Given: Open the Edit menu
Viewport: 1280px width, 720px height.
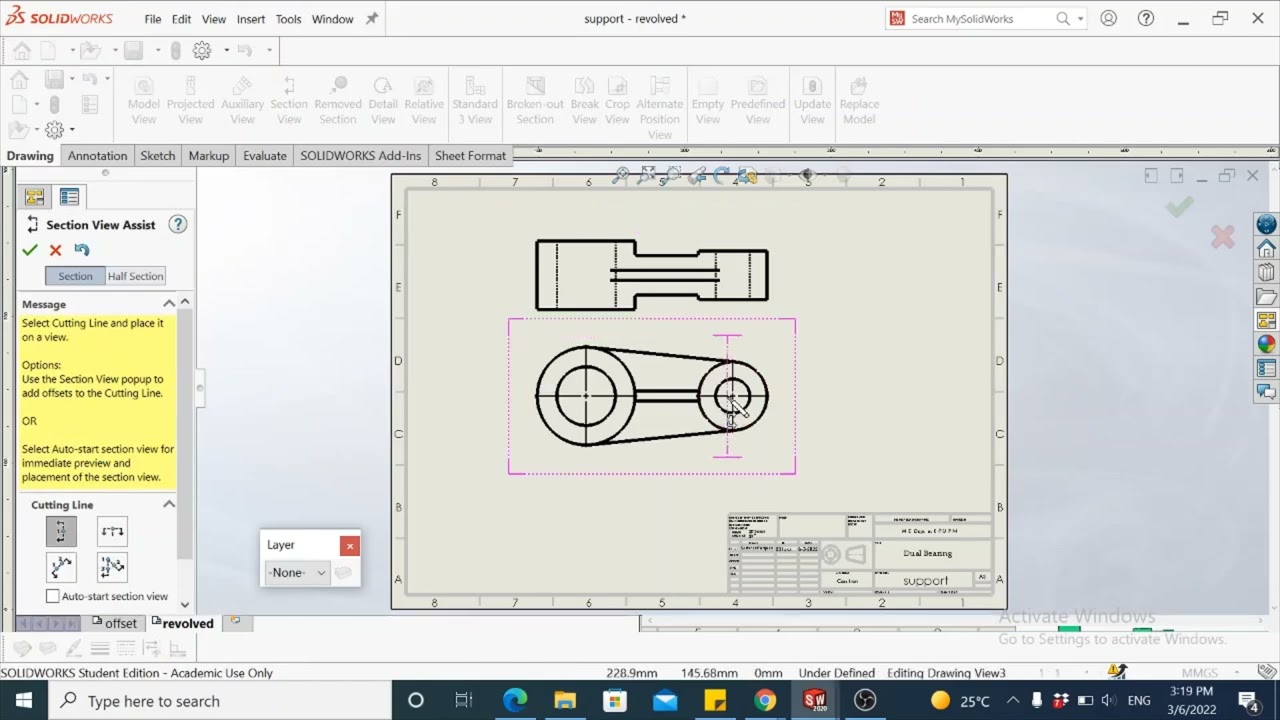Looking at the screenshot, I should coord(181,19).
